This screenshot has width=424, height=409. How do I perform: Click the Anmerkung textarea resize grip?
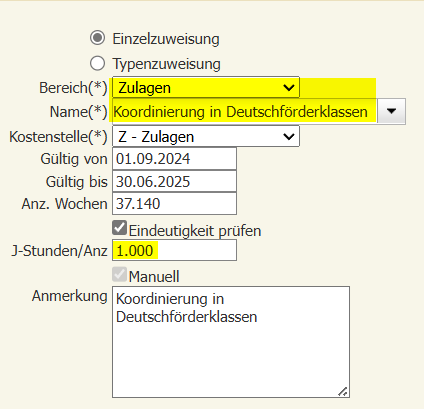343,391
